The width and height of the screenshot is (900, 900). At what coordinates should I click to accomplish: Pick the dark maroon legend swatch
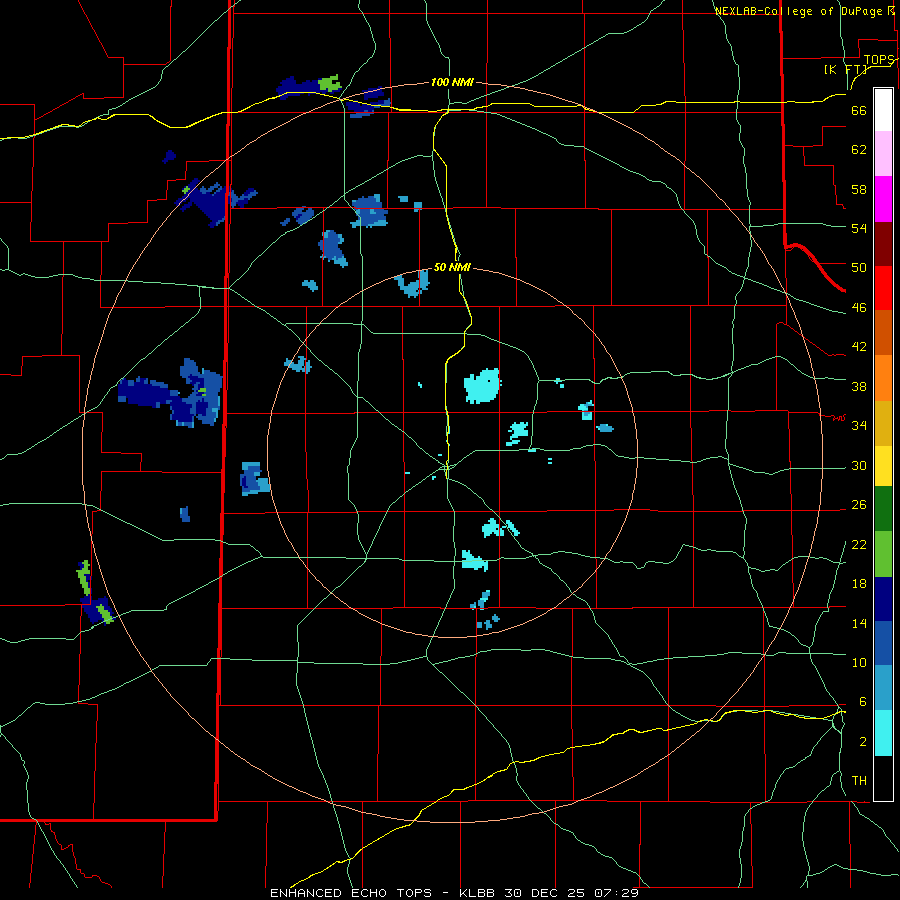pyautogui.click(x=883, y=244)
